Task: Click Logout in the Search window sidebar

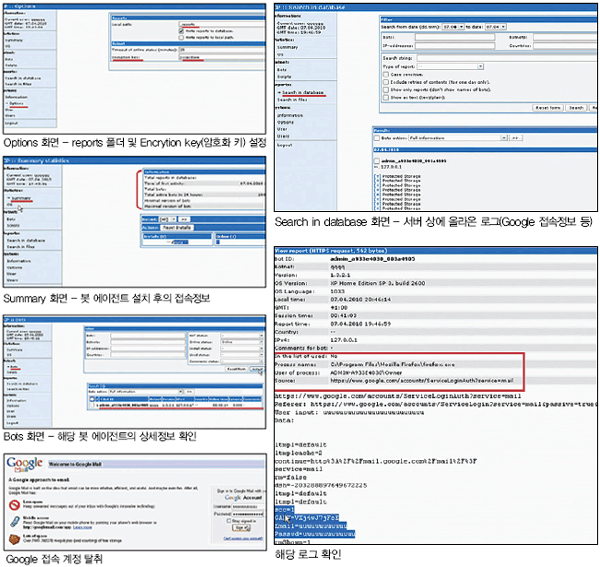Action: click(x=284, y=145)
